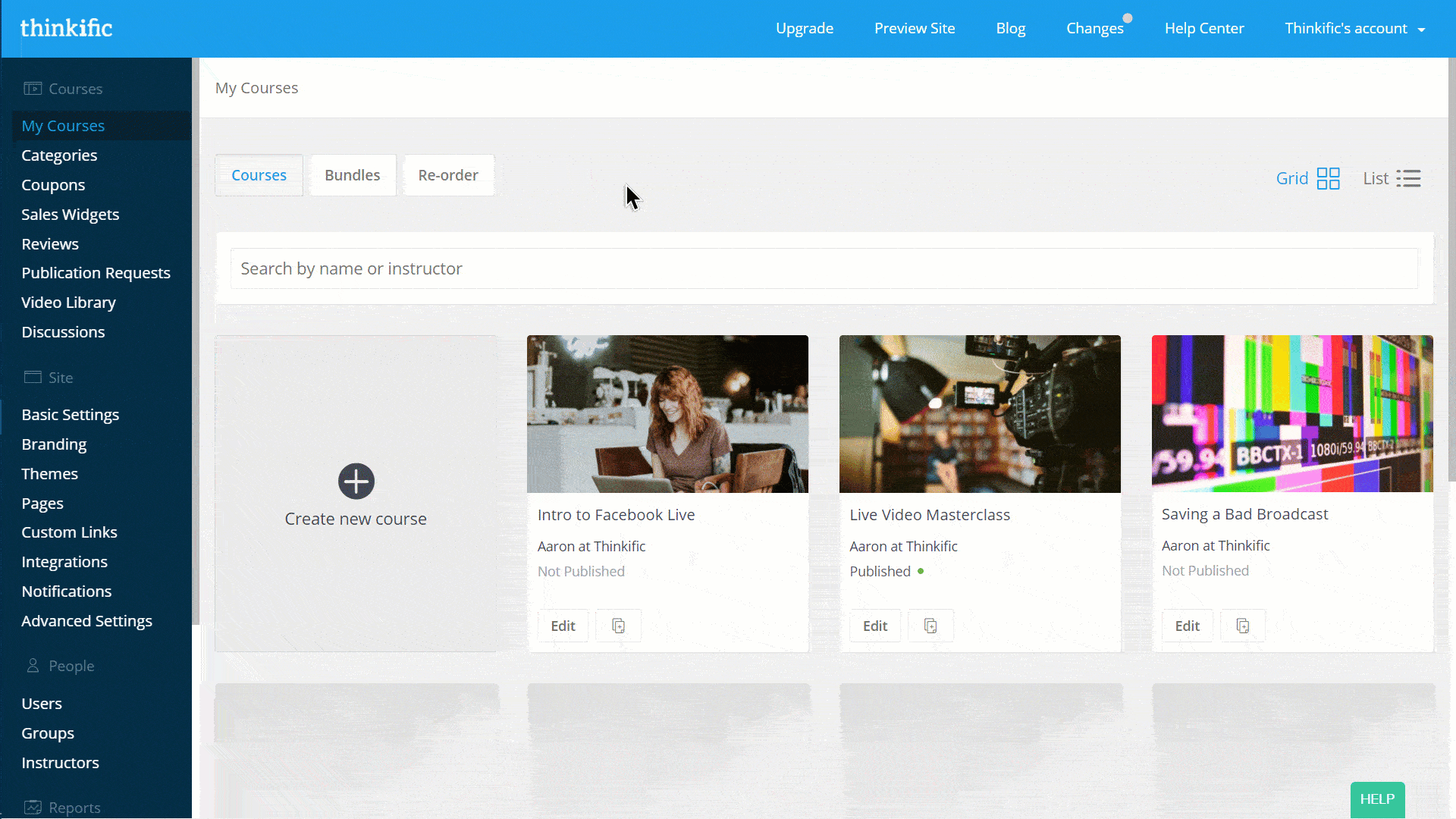
Task: Click Create new course label
Action: coord(356,519)
